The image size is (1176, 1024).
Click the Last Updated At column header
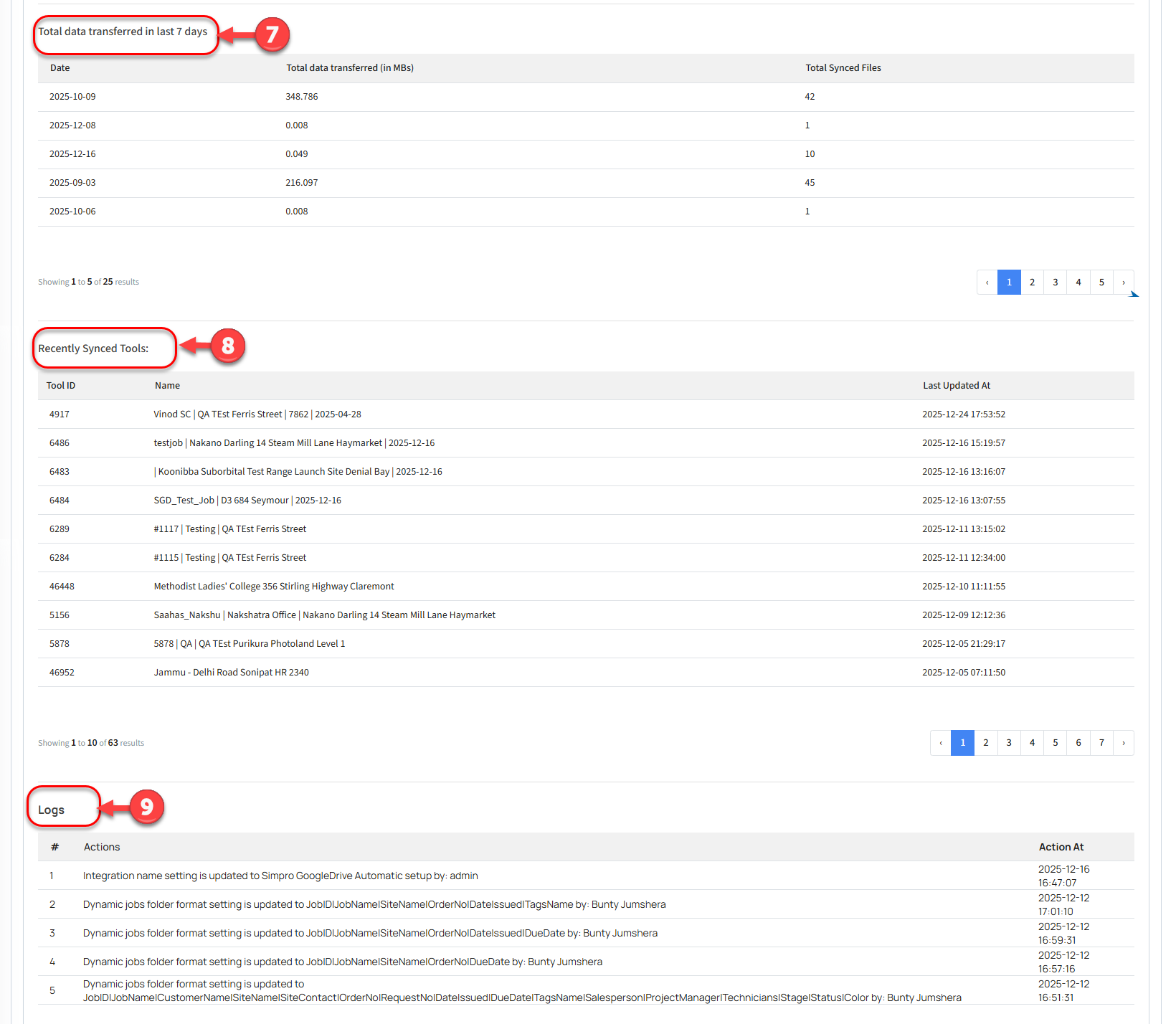tap(956, 386)
